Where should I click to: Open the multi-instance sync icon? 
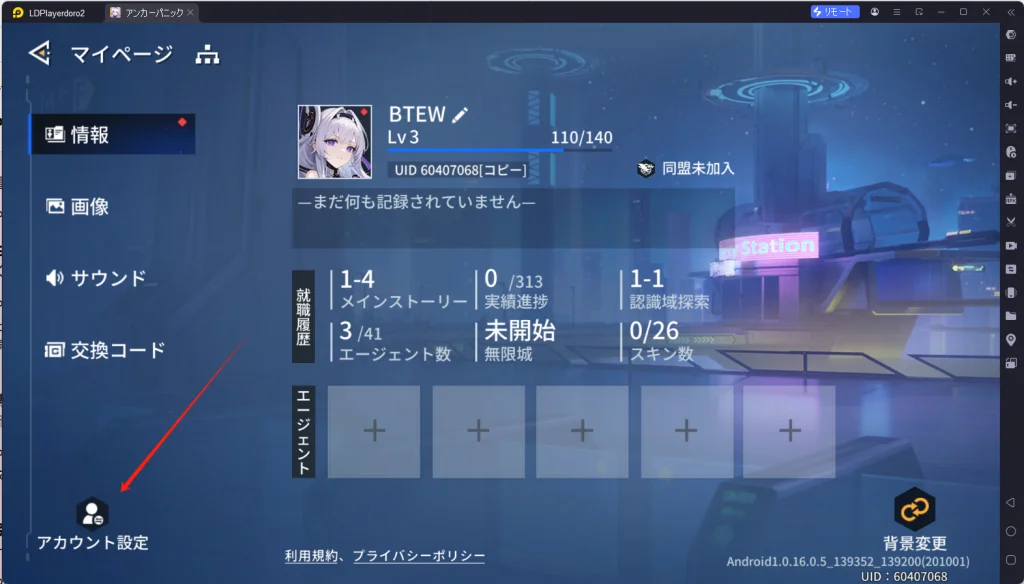1011,176
